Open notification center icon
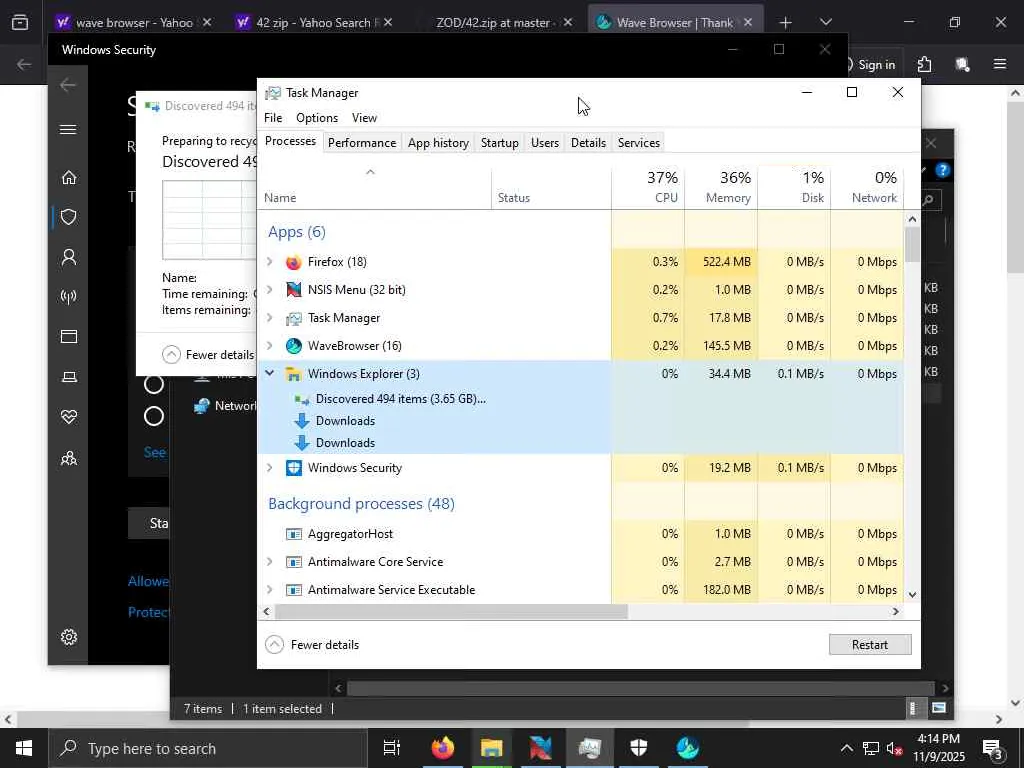 pos(992,748)
